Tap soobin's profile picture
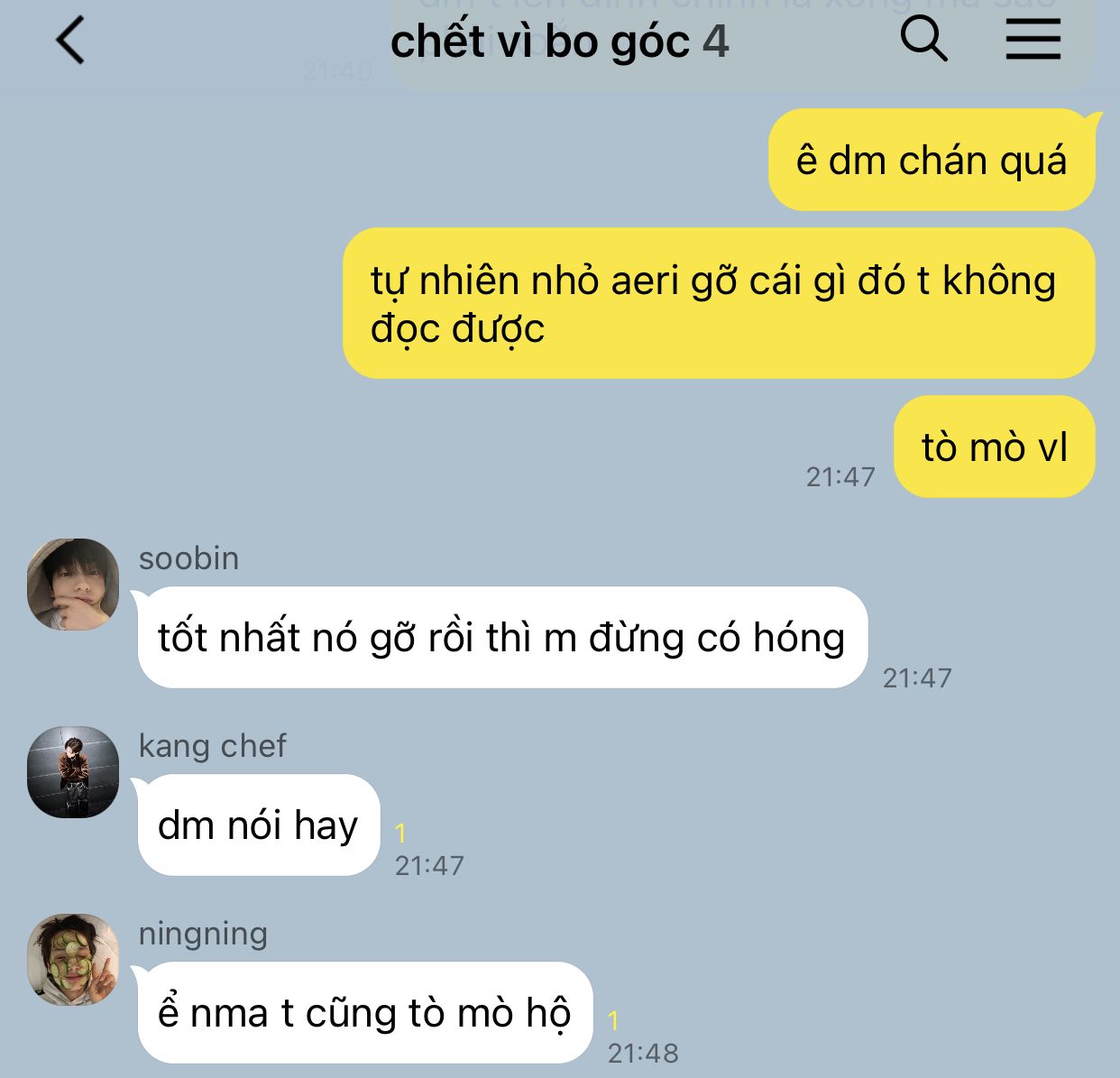The width and height of the screenshot is (1120, 1078). 73,584
